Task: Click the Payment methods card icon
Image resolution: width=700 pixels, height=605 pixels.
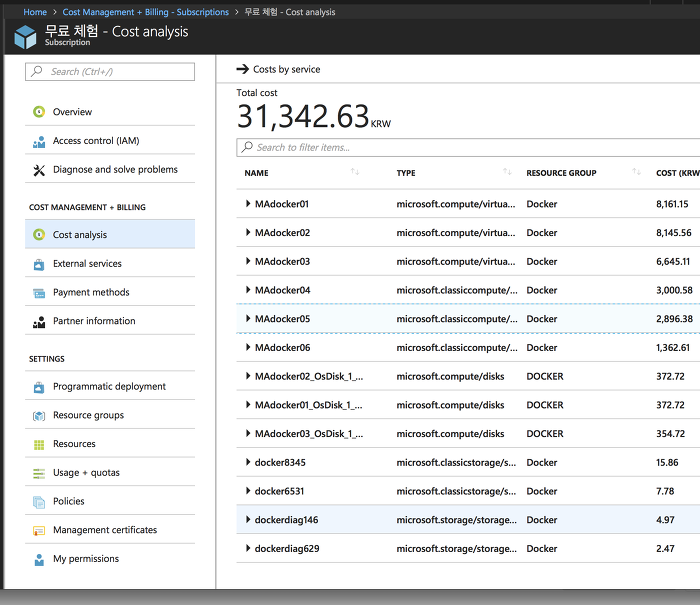Action: click(39, 293)
